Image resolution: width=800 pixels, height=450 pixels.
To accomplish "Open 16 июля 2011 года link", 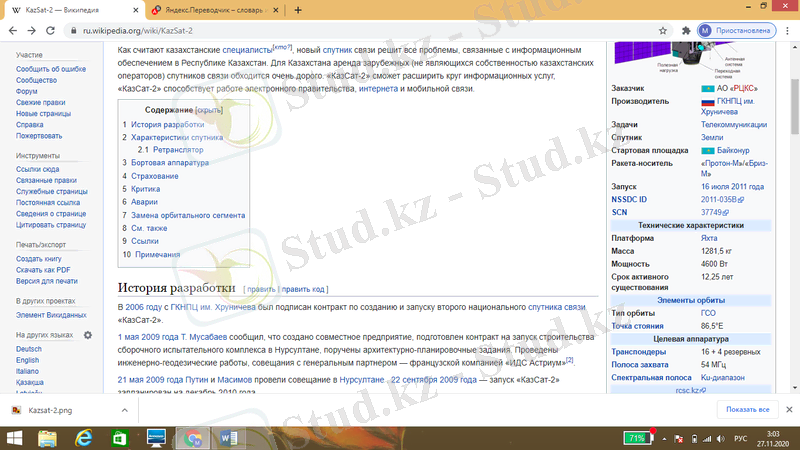I will (x=732, y=187).
